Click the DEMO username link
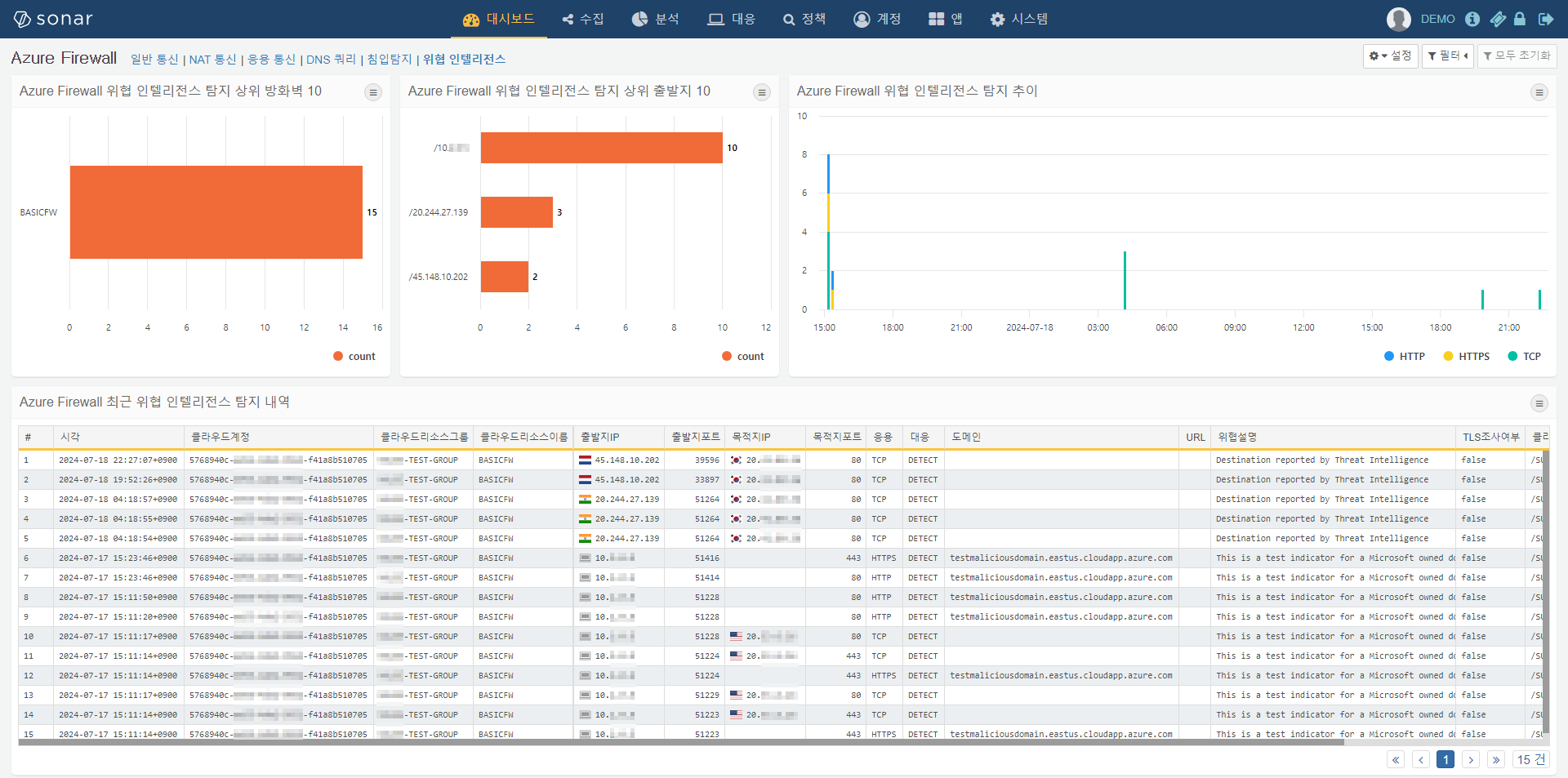Image resolution: width=1568 pixels, height=778 pixels. pyautogui.click(x=1437, y=19)
